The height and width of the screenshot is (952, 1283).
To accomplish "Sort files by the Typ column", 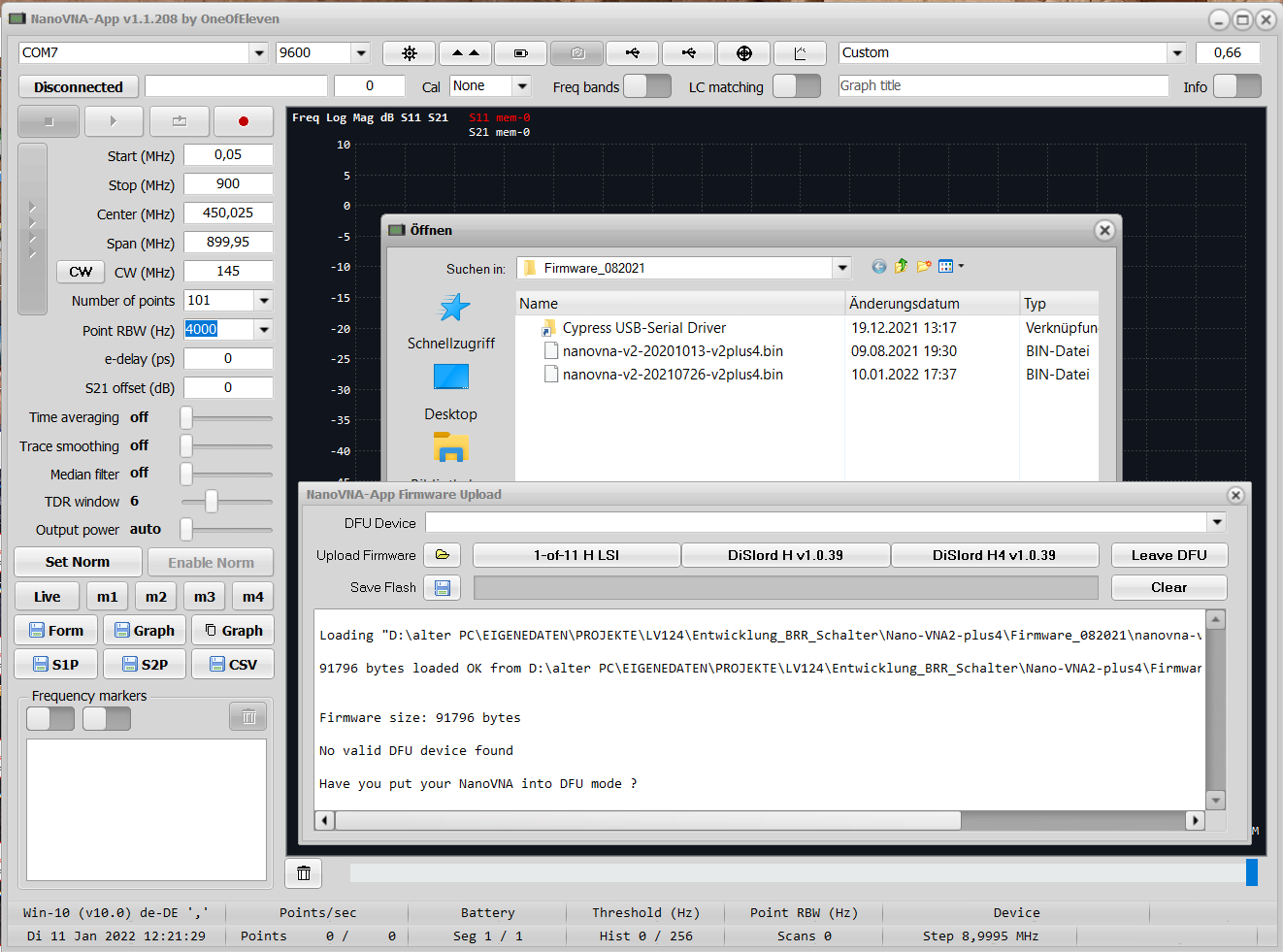I will point(1059,304).
